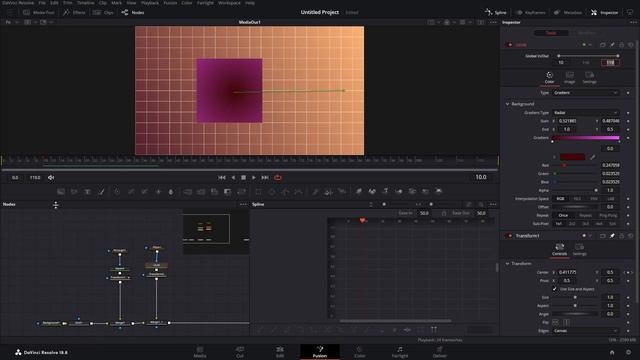Collapse the Background section
Screen dimensions: 640x360
[508, 104]
